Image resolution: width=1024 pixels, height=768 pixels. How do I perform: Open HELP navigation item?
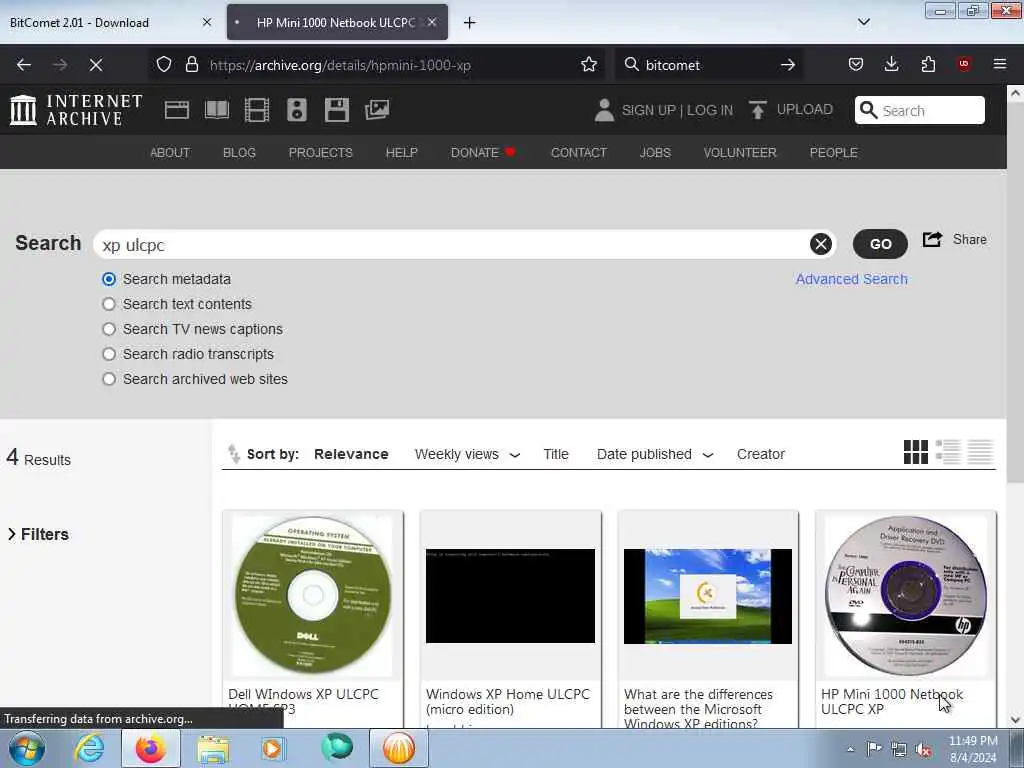point(402,152)
